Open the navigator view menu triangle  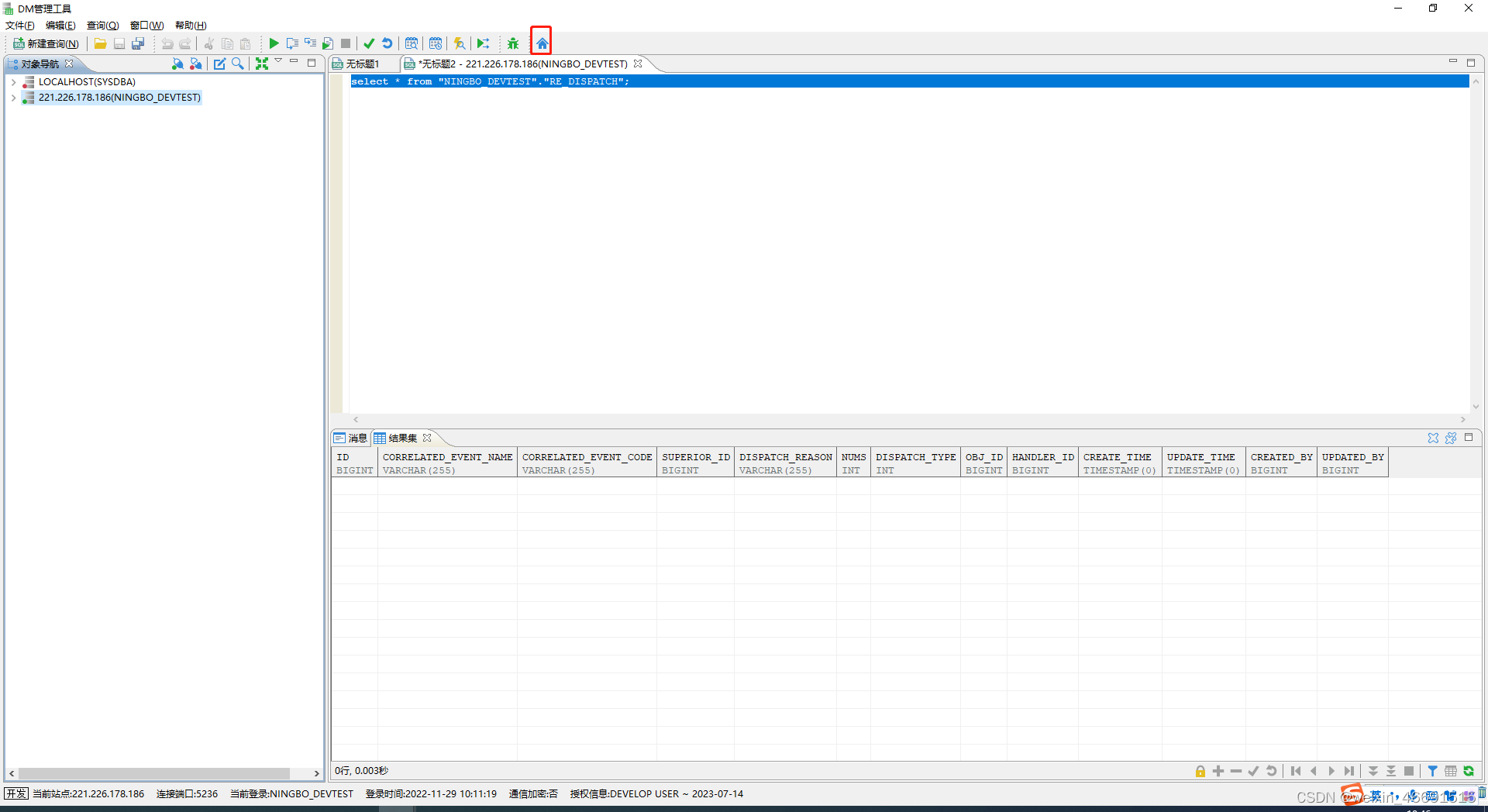tap(278, 61)
